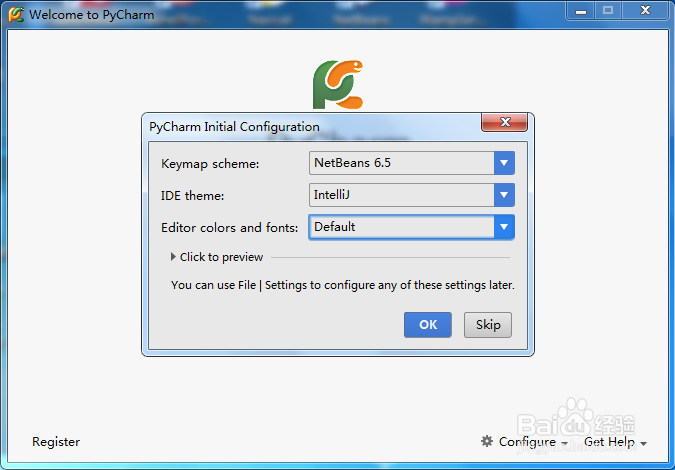Screen dimensions: 675x470
Task: Close the Welcome to PyCharm window
Action: pos(645,11)
